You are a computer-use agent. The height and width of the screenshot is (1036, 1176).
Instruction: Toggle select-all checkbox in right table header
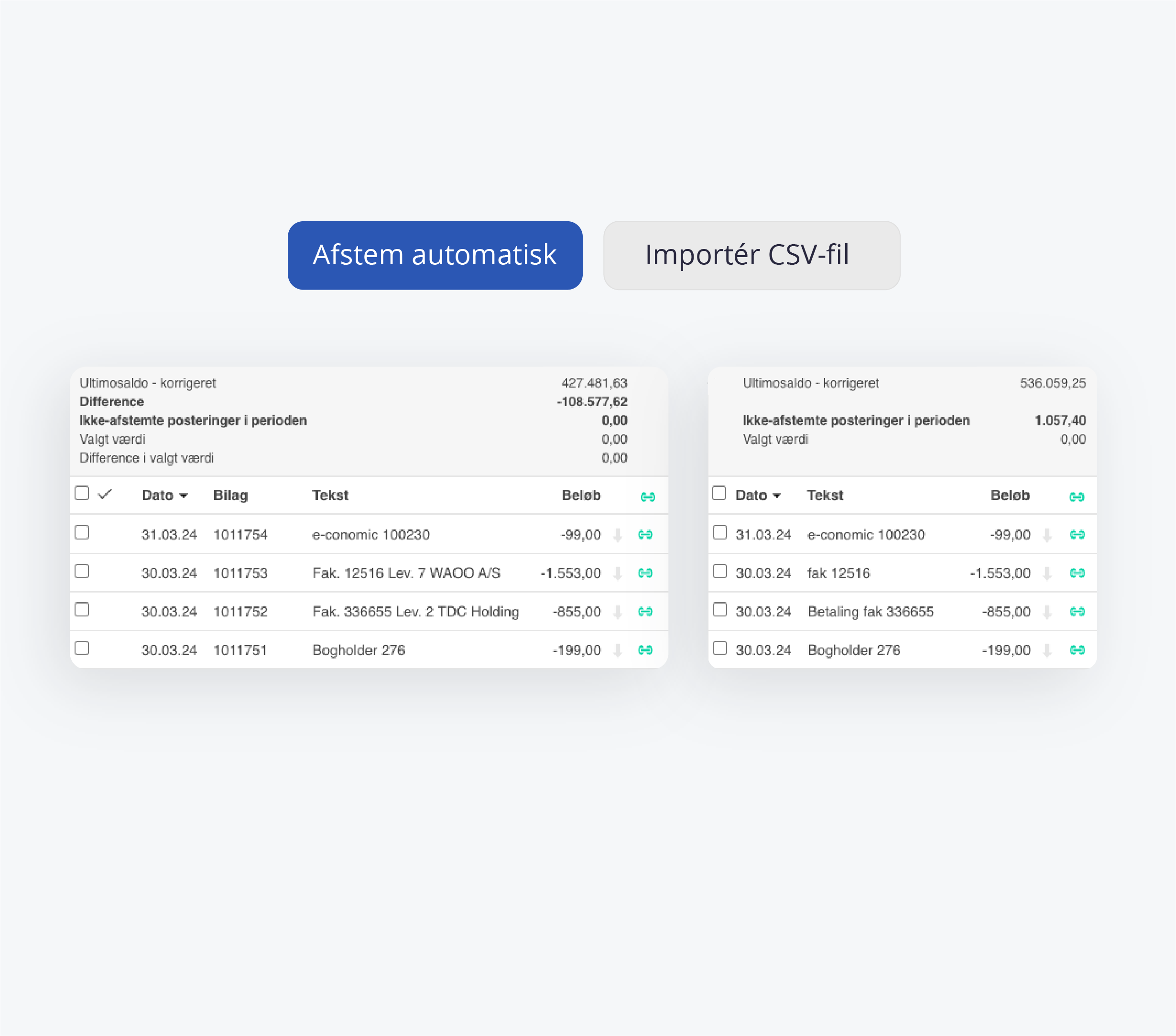719,493
